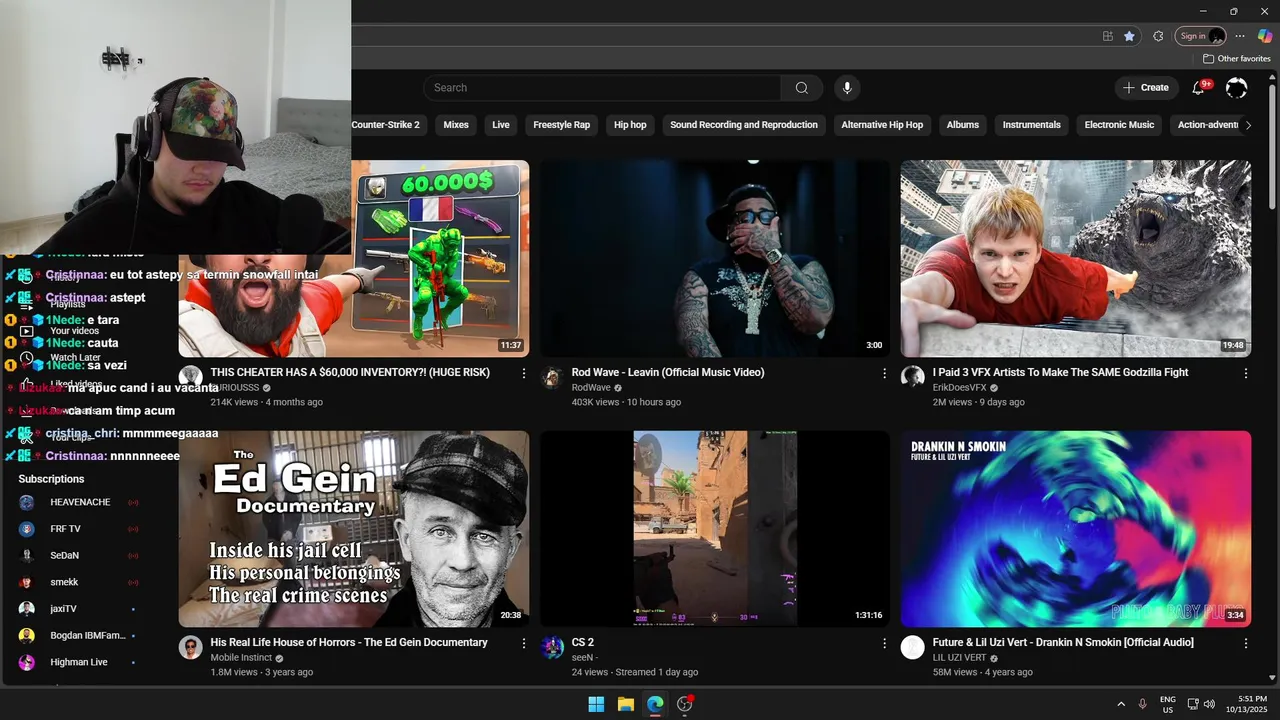Click His Real Life House of Horrors title
This screenshot has height=720, width=1280.
349,642
